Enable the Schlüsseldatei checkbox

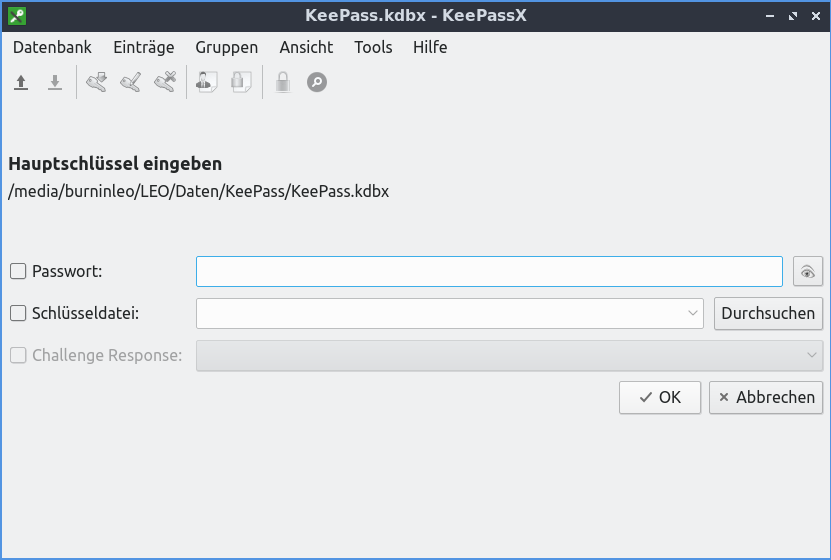click(18, 313)
